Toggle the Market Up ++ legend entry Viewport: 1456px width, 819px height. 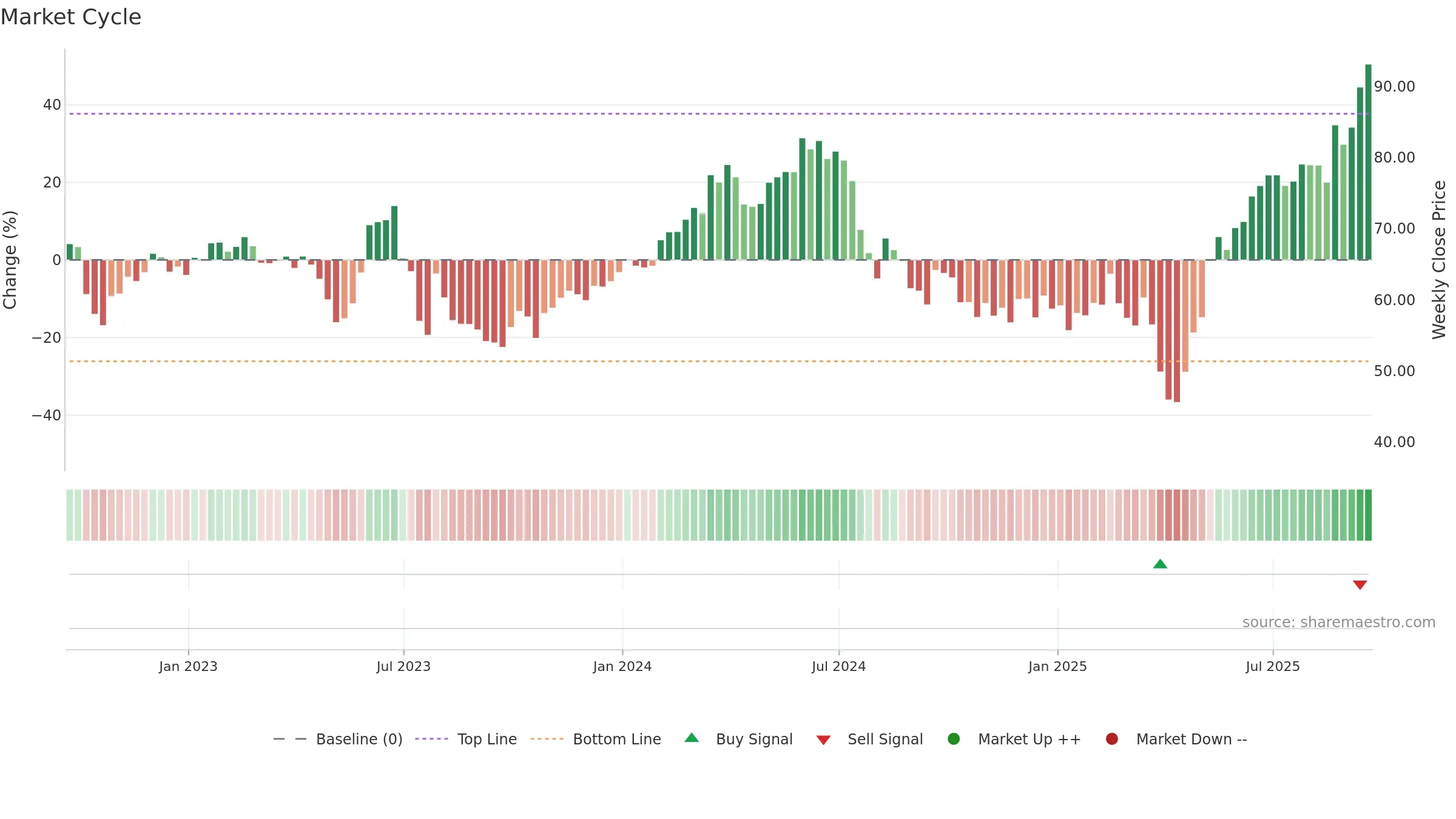tap(1014, 739)
